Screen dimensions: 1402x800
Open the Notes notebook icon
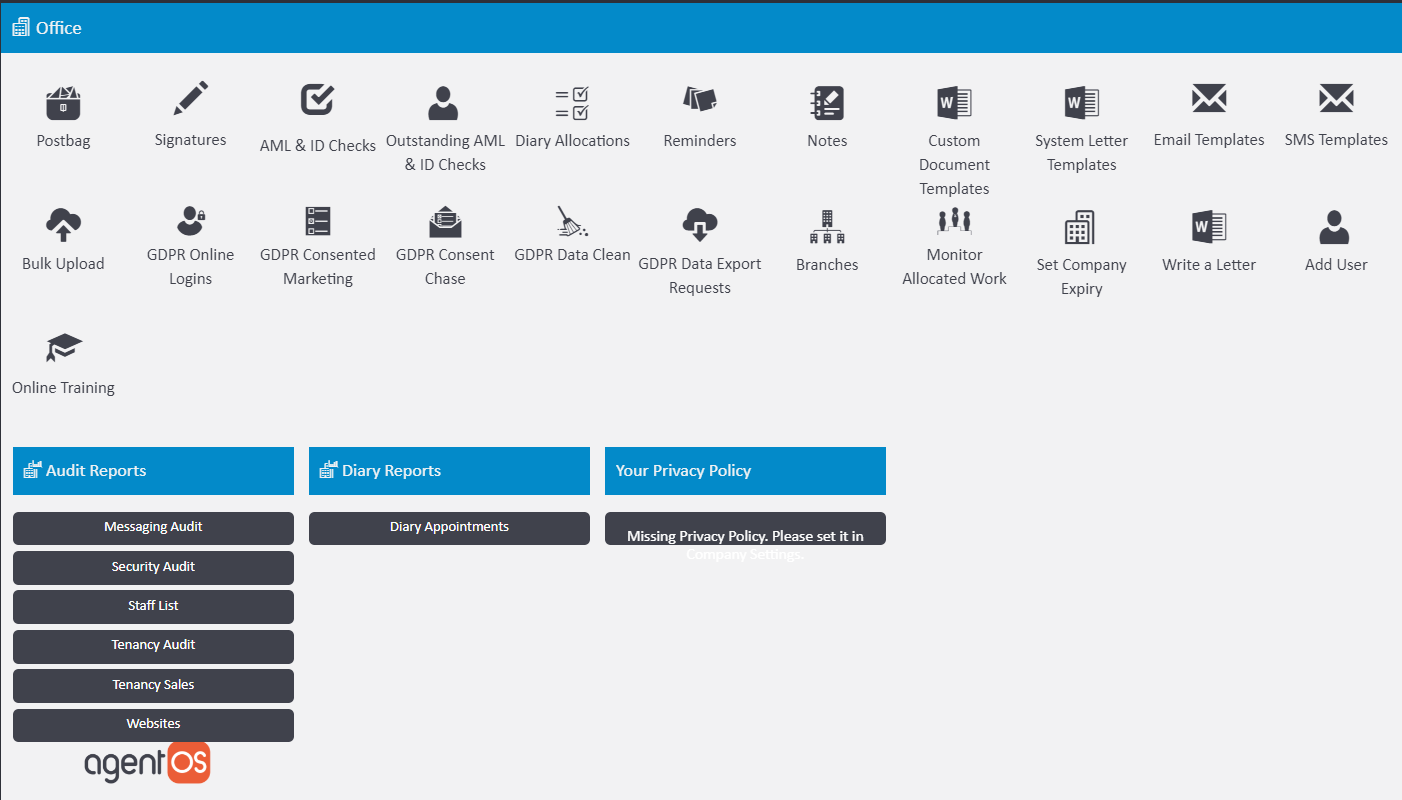(827, 103)
